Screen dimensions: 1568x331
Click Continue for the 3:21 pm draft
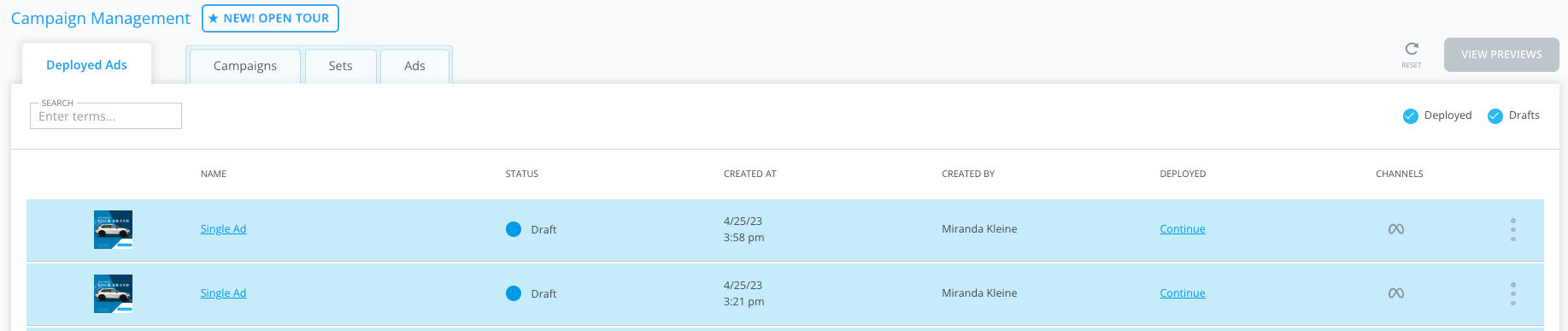tap(1183, 293)
